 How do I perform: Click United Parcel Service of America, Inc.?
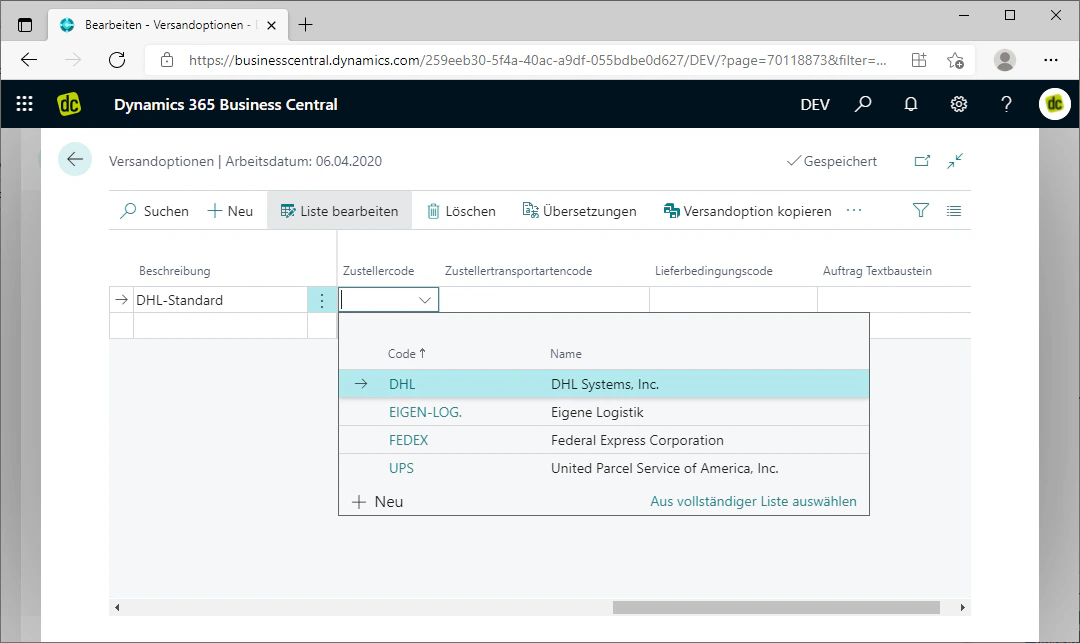665,468
